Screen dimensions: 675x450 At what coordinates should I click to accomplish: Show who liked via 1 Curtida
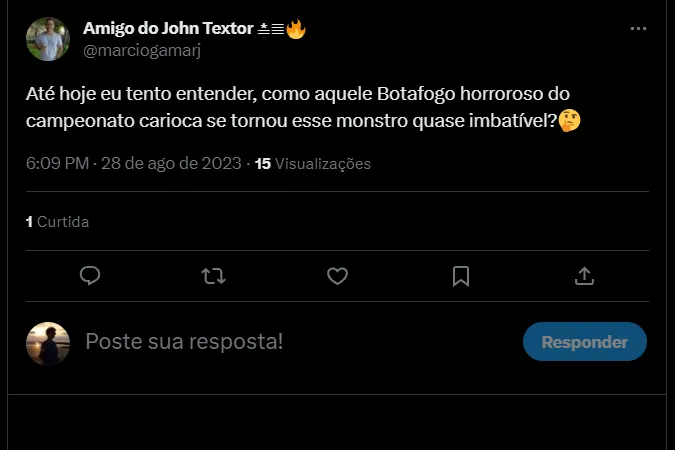coord(57,221)
